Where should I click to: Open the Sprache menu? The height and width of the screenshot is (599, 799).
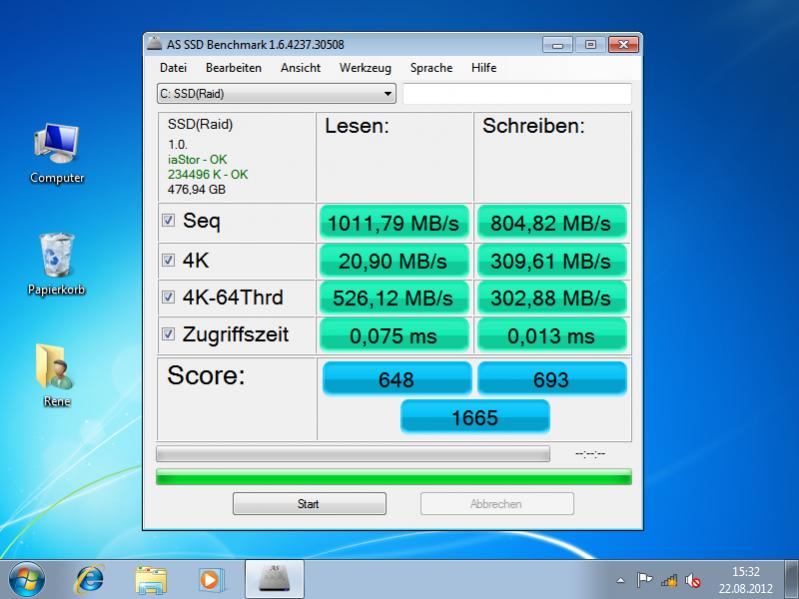[x=431, y=68]
